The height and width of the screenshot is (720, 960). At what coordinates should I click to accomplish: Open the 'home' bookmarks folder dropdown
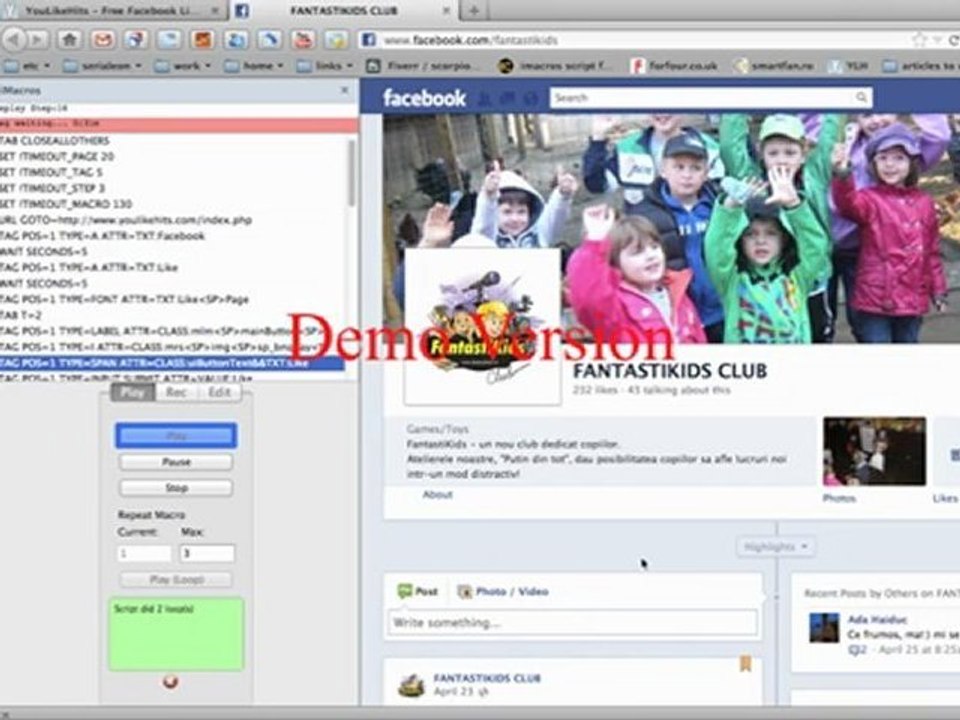tap(254, 66)
